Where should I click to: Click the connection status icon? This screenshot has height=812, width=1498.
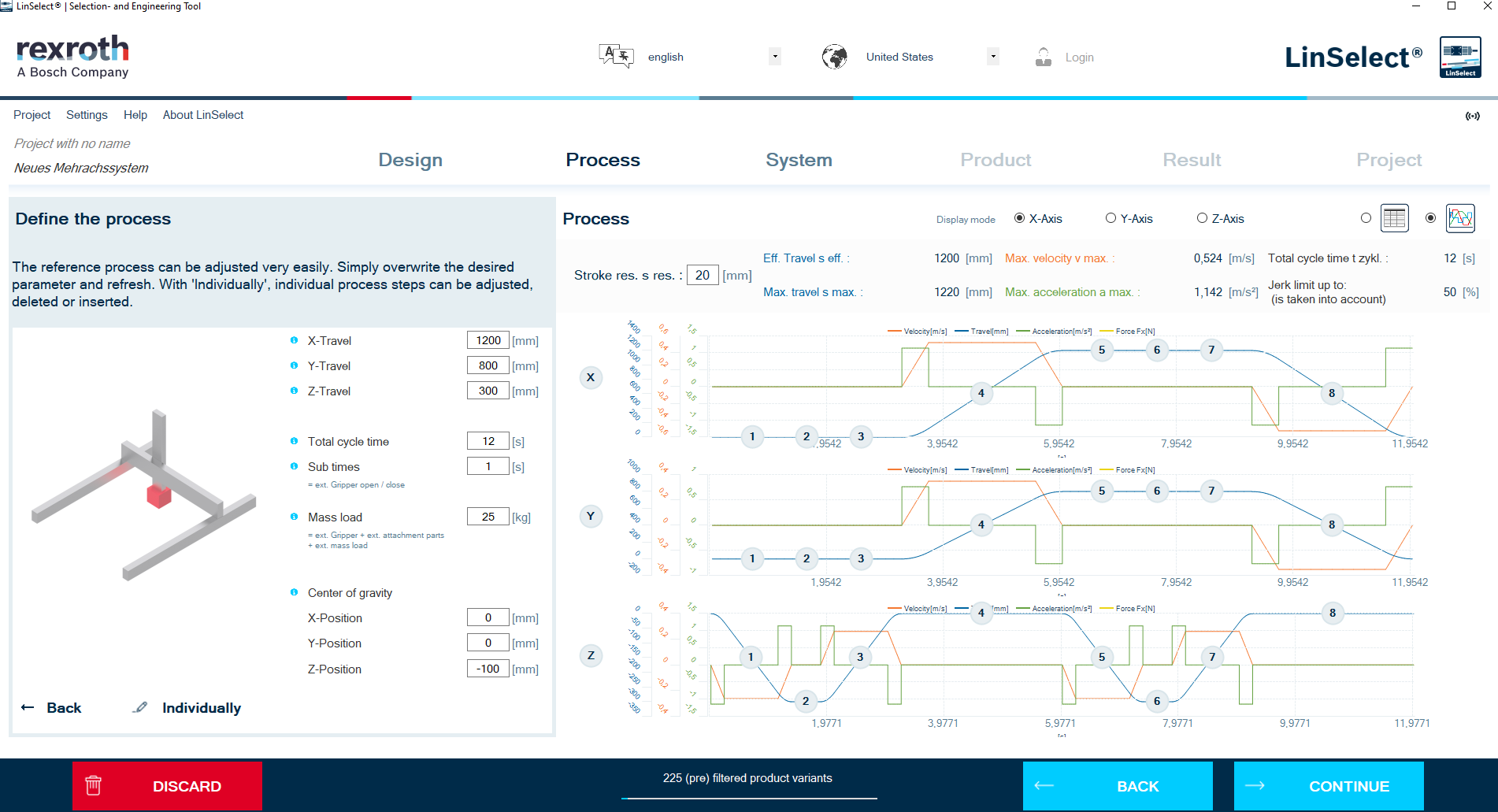pyautogui.click(x=1472, y=116)
